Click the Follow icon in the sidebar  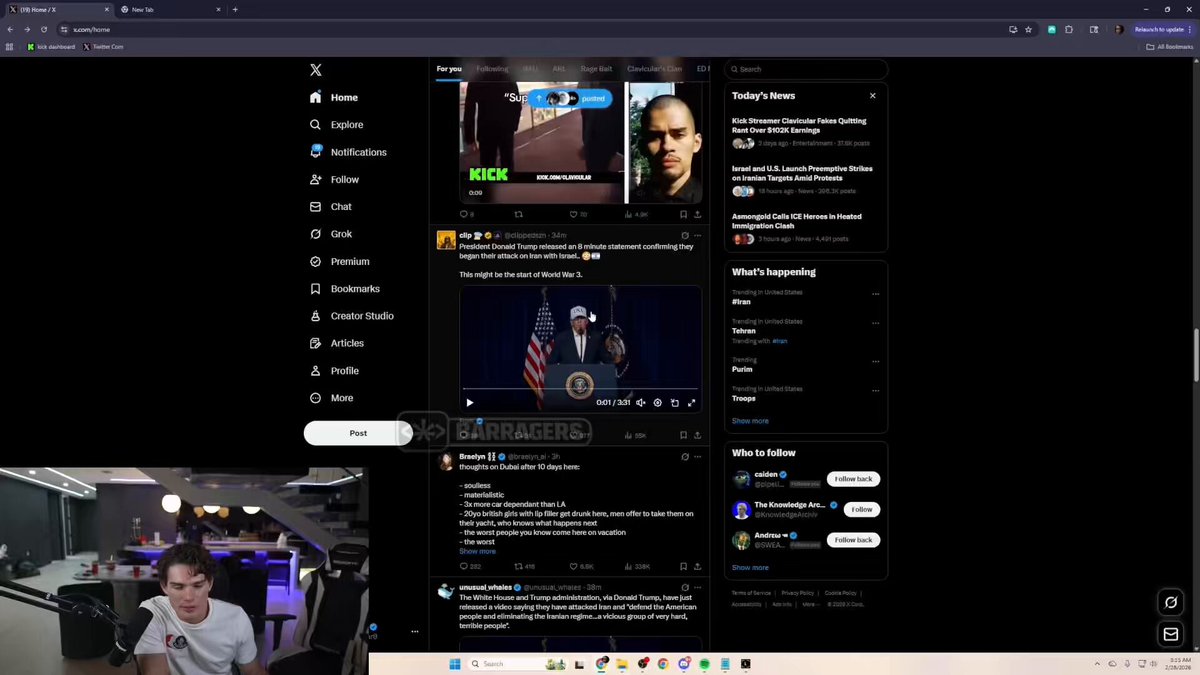(x=315, y=179)
